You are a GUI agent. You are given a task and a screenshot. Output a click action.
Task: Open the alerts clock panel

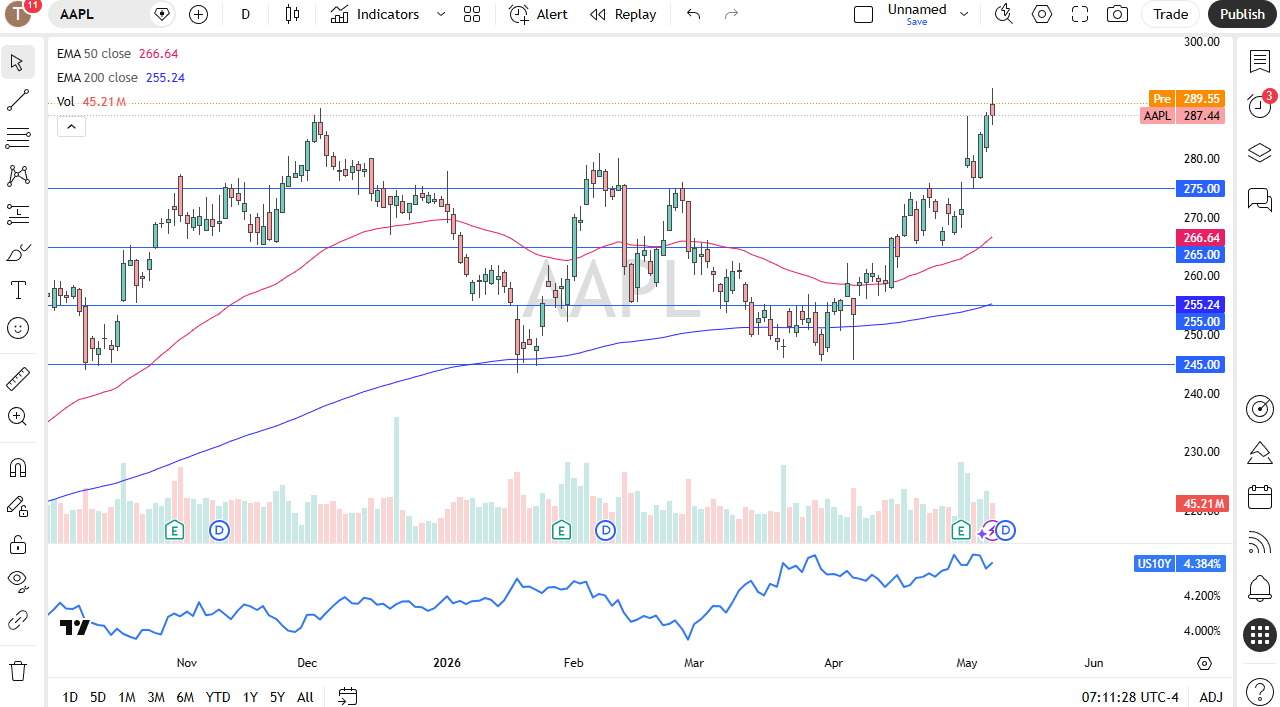pos(1260,107)
